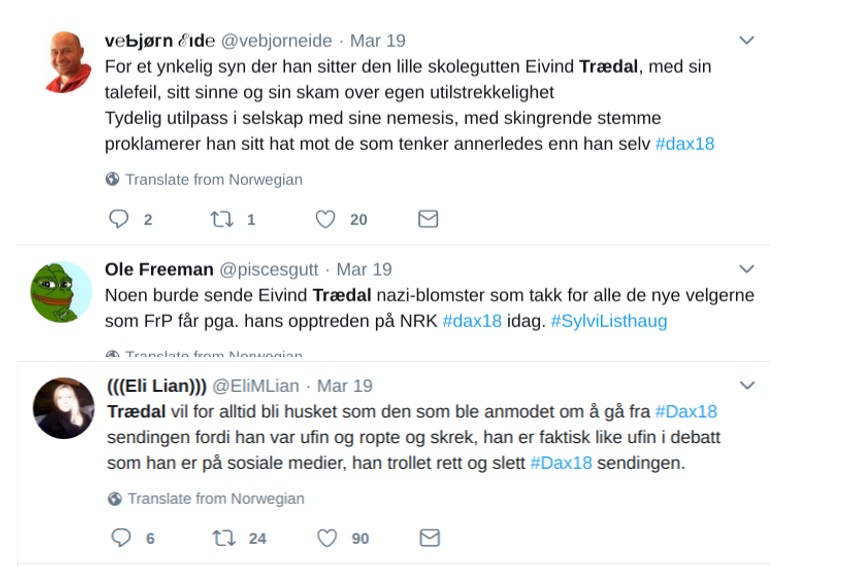Reply to the vebjørn eide tweet
Viewport: 859px width, 567px height.
[119, 219]
